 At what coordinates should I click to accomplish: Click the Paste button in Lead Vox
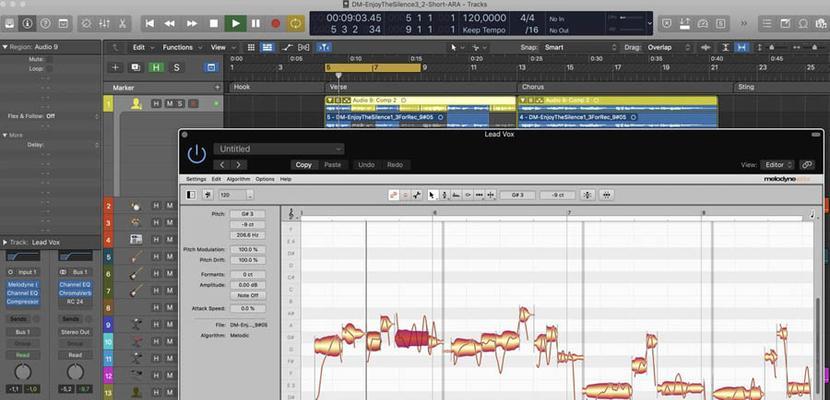click(332, 165)
